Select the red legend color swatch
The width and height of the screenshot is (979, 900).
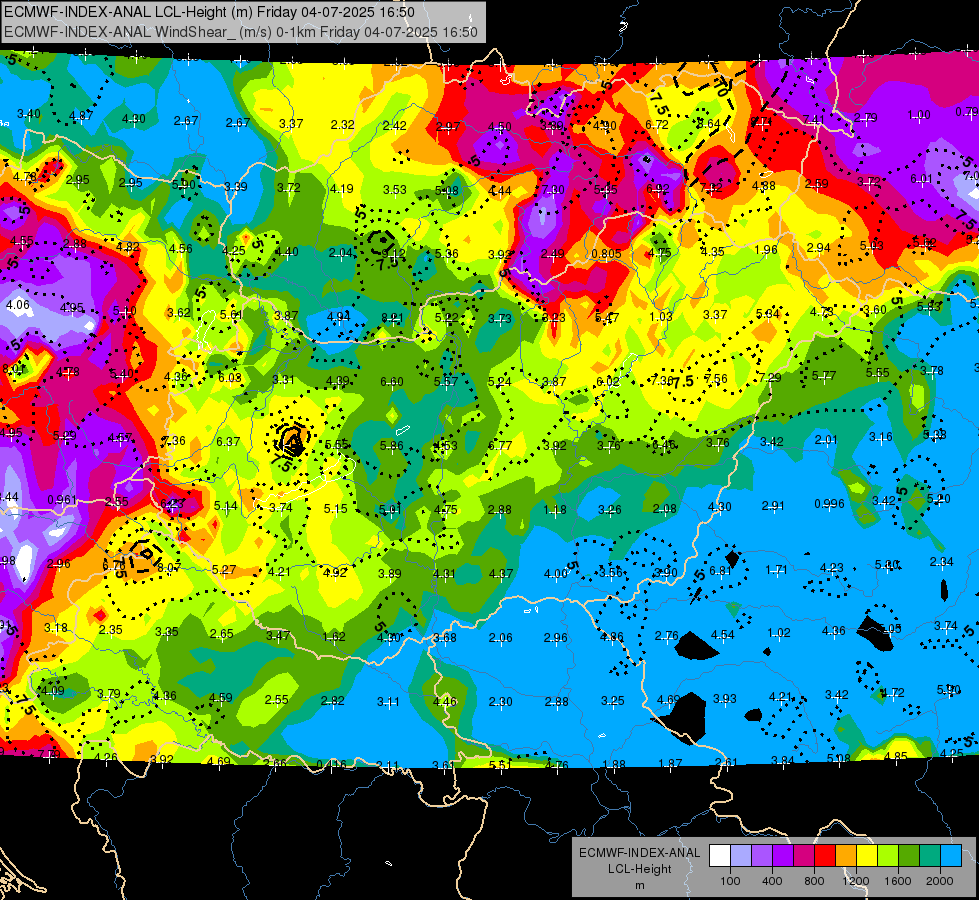coord(824,856)
